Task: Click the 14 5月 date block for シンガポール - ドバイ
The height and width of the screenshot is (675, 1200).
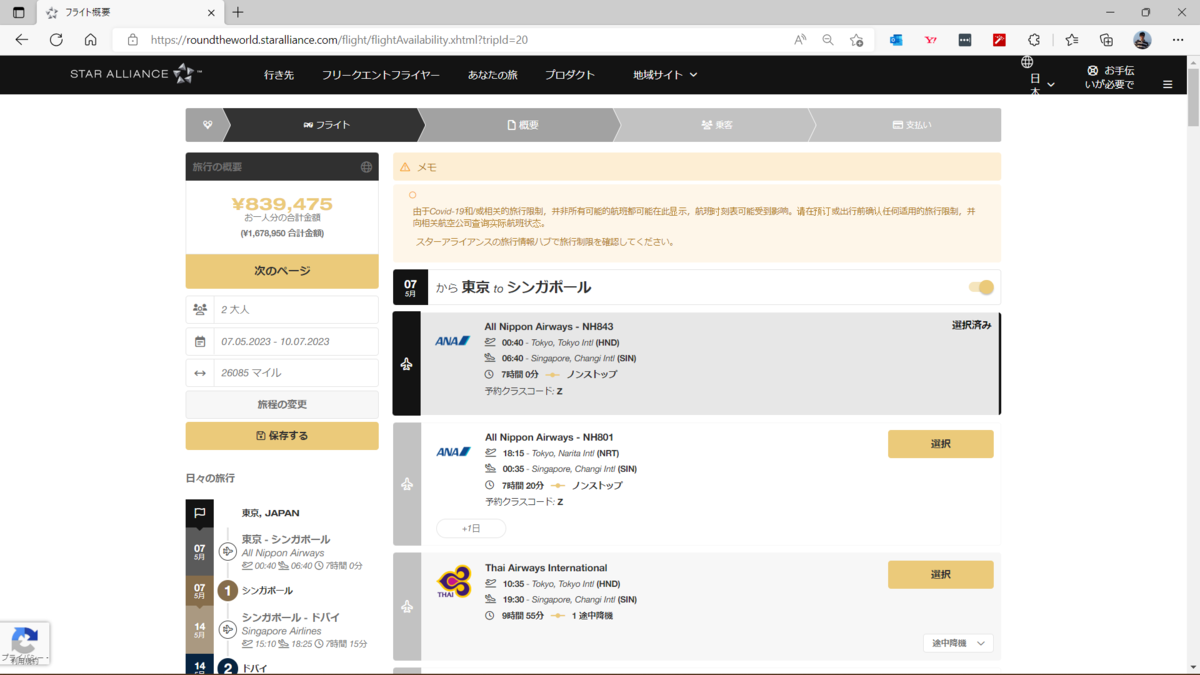Action: (200, 630)
